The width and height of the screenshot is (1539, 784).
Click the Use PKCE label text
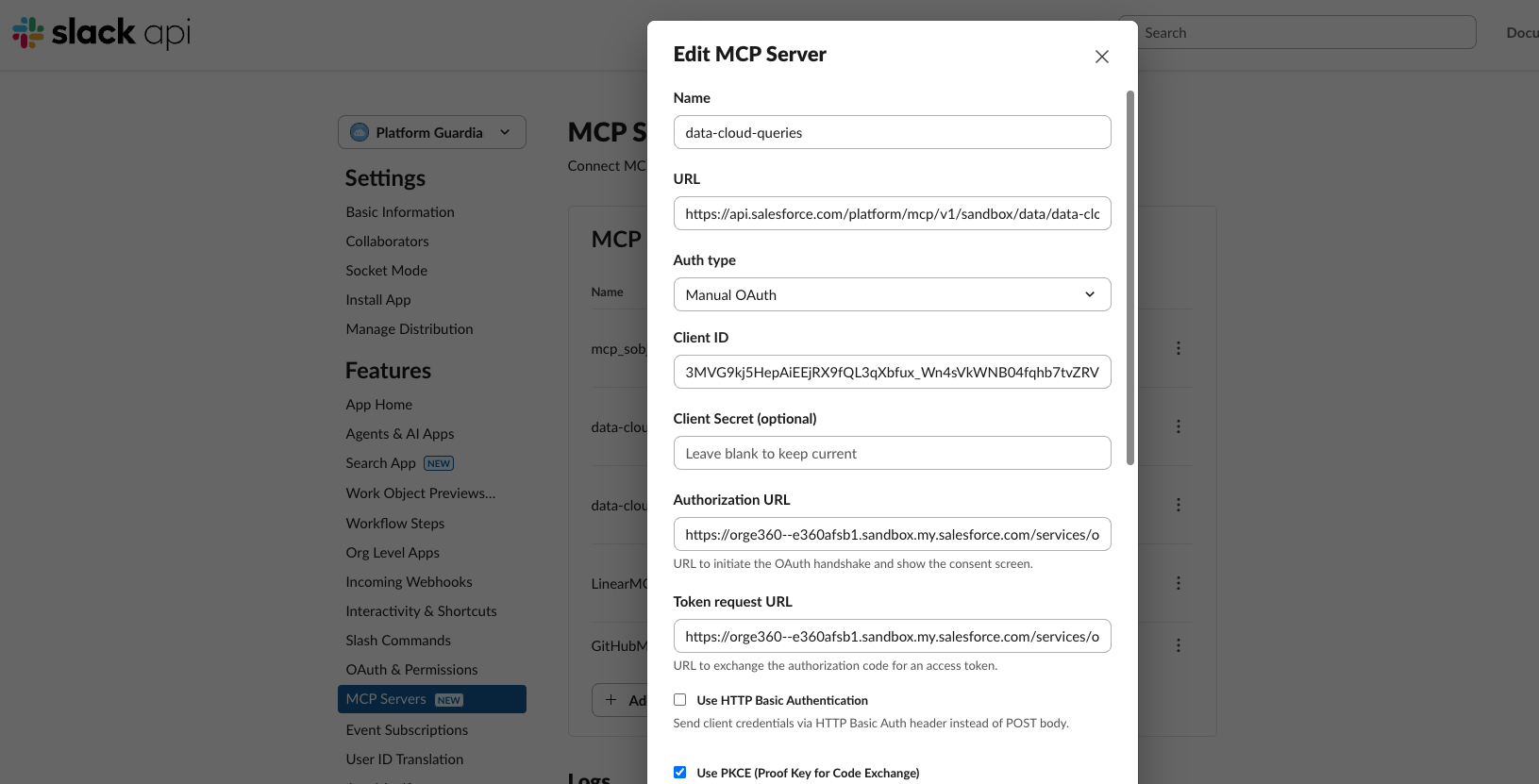click(x=808, y=773)
